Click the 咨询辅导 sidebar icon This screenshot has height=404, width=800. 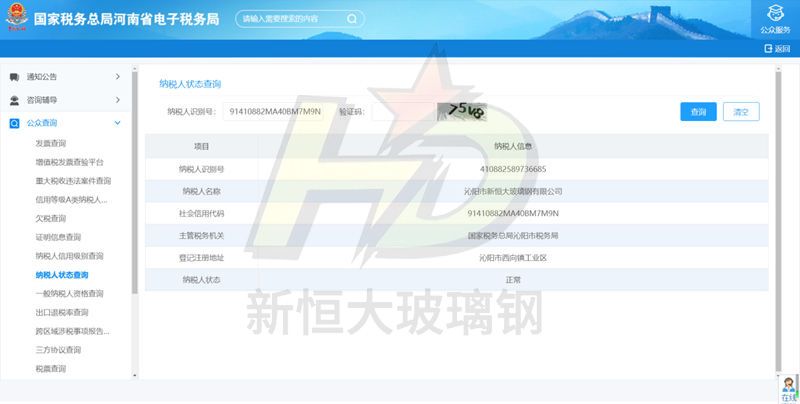14,100
